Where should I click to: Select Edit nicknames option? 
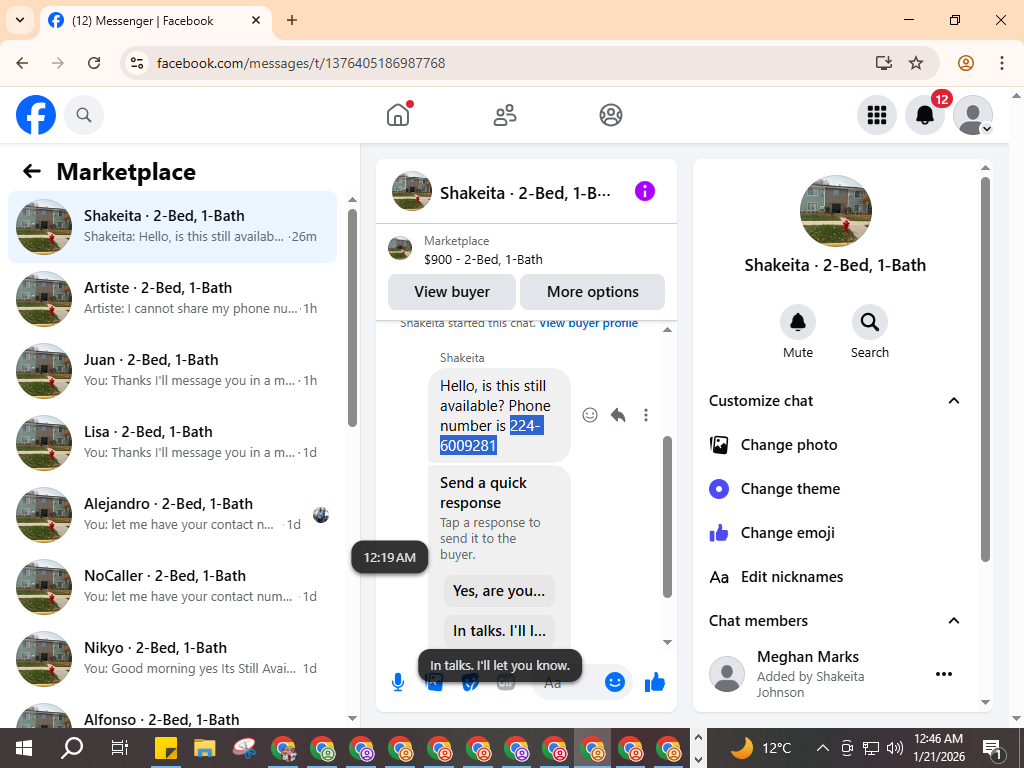pyautogui.click(x=837, y=577)
